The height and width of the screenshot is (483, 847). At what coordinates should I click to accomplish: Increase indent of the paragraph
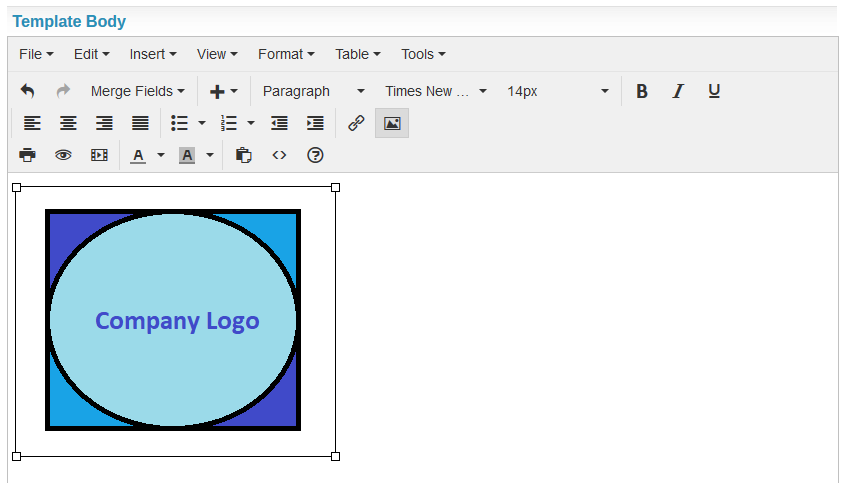pos(315,123)
